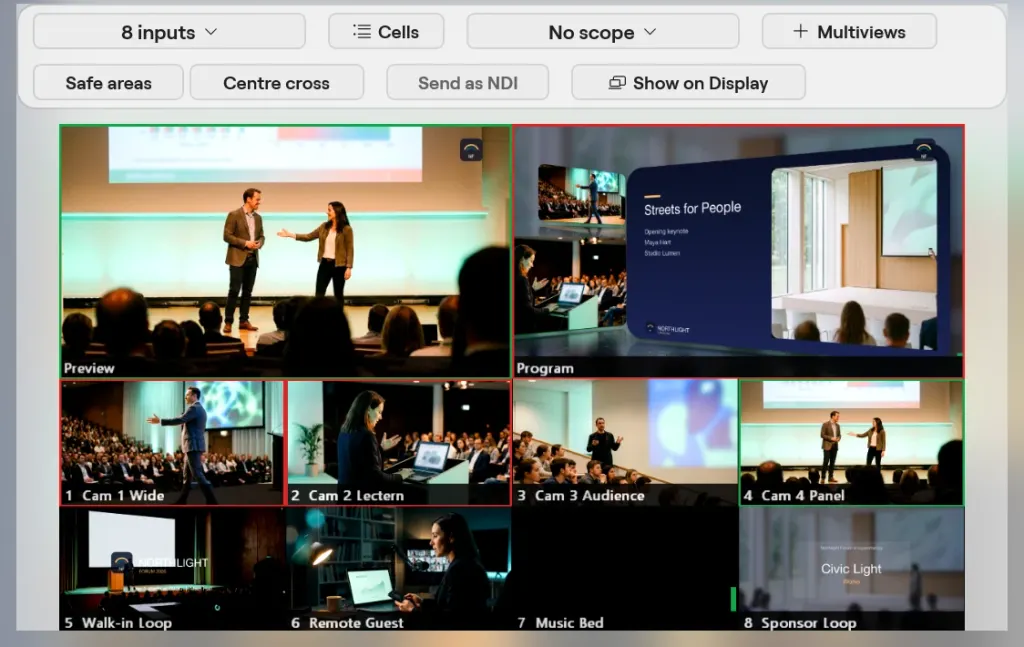Select the Cam 3 Audience input cell

[x=625, y=443]
